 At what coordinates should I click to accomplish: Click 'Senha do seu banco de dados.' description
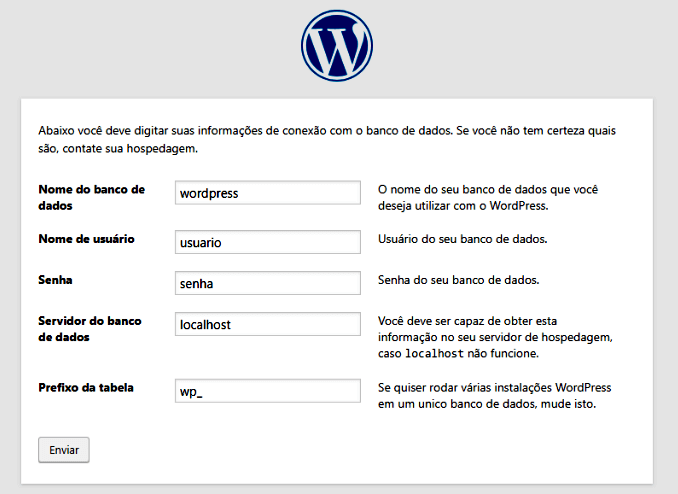[x=458, y=280]
